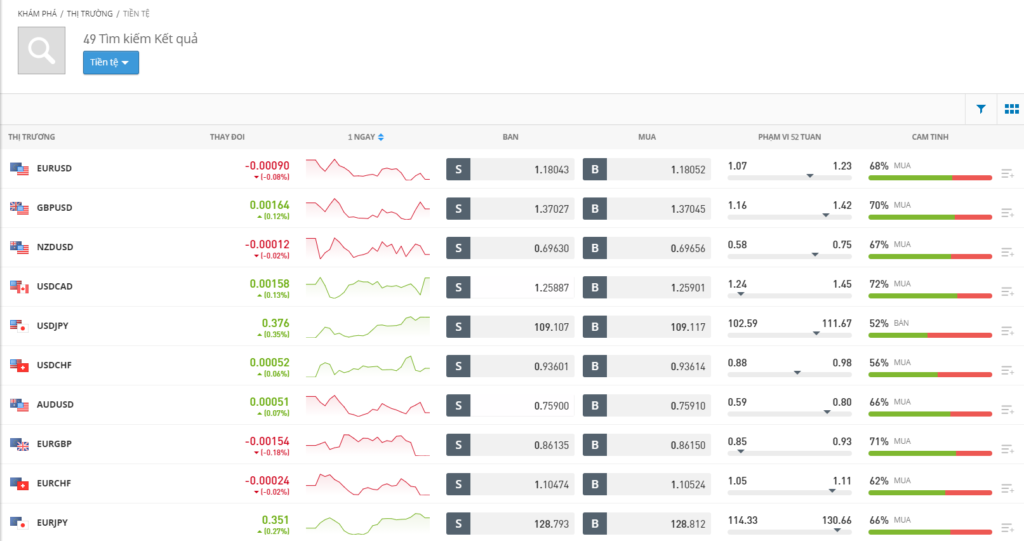Viewport: 1024px width, 541px height.
Task: Go to KHÁM PHÁ breadcrumb
Action: point(37,14)
